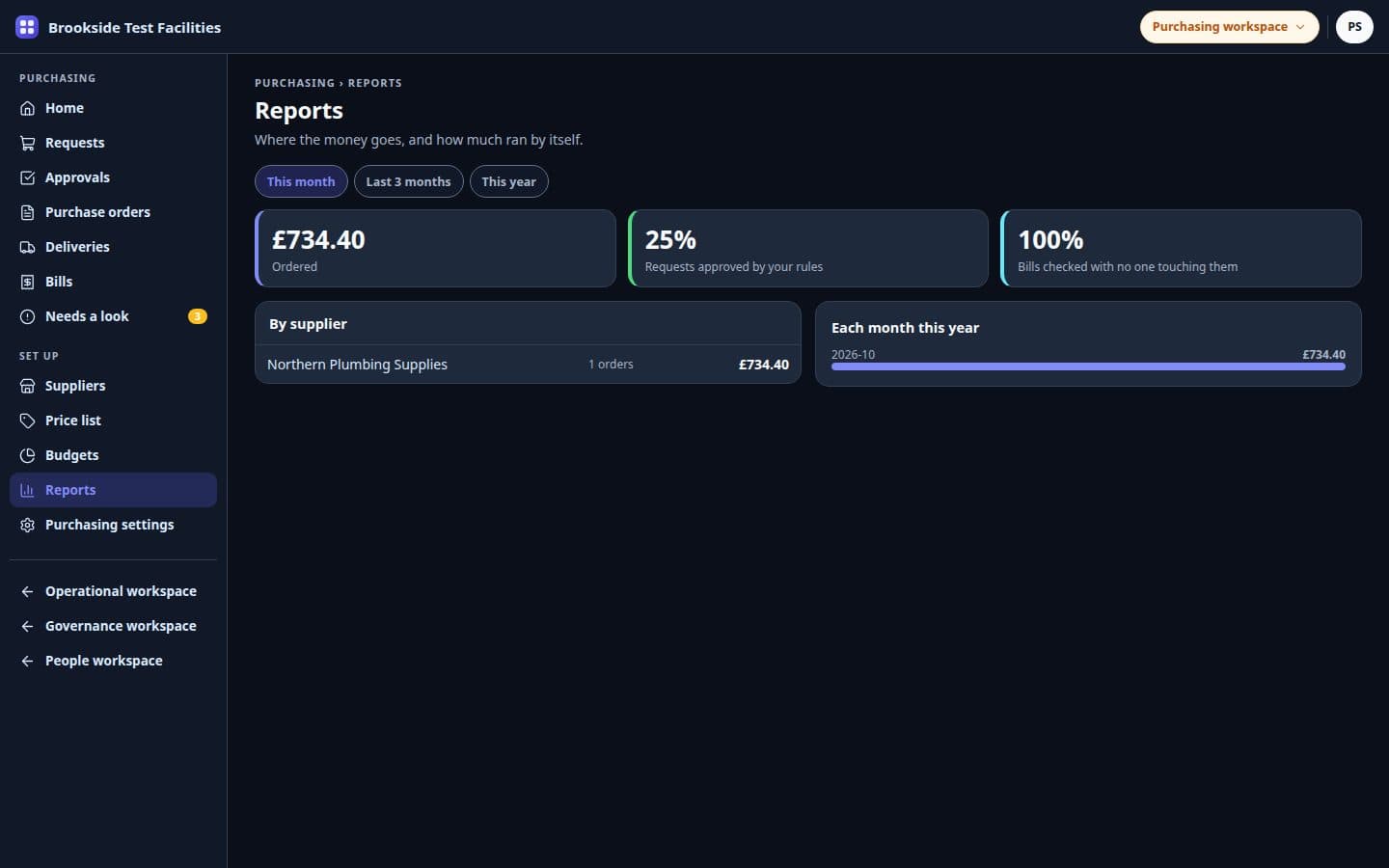
Task: Click the Brookside app logo icon
Action: click(27, 27)
